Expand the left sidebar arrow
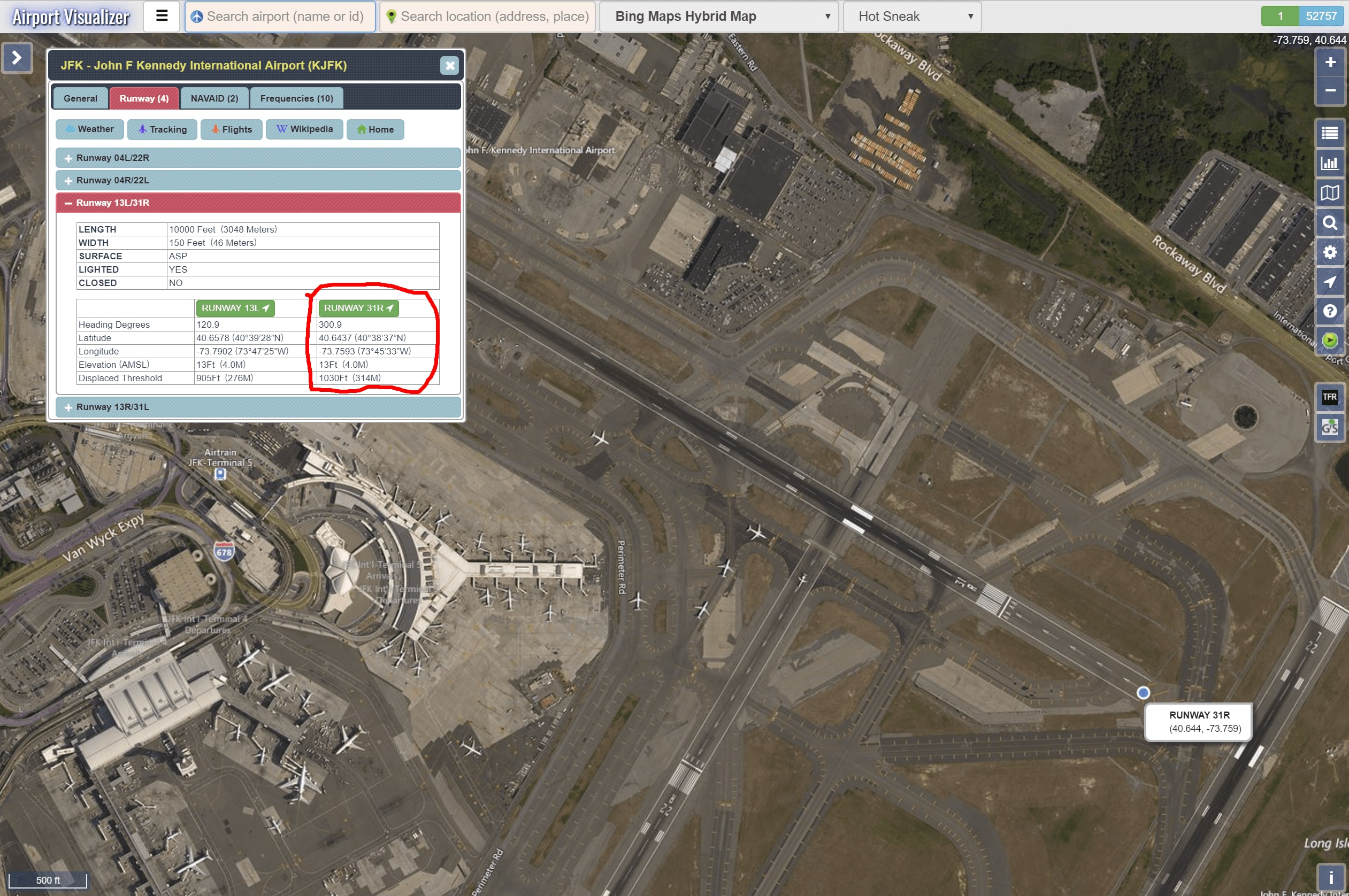The height and width of the screenshot is (896, 1349). 17,58
